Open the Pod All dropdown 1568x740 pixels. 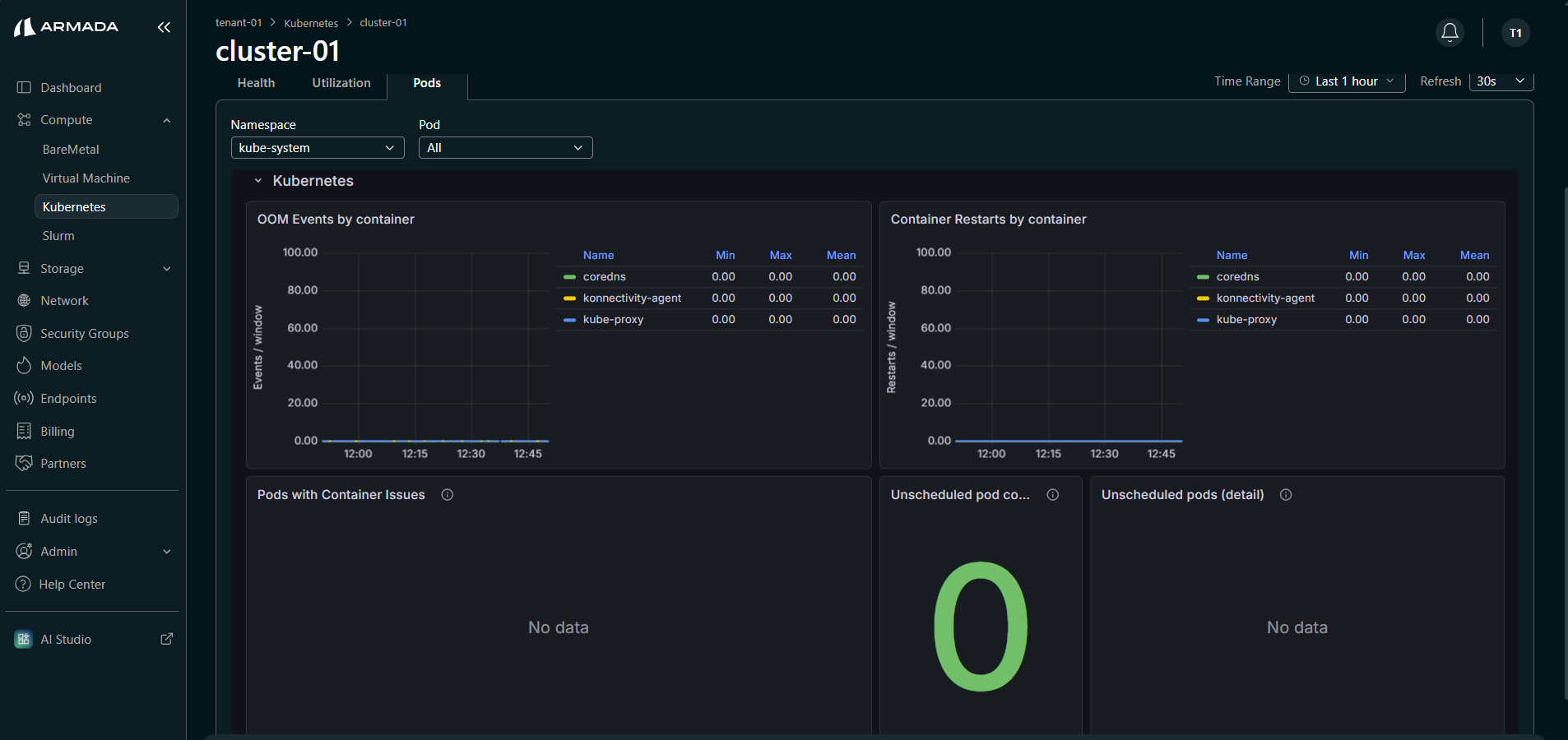[506, 148]
